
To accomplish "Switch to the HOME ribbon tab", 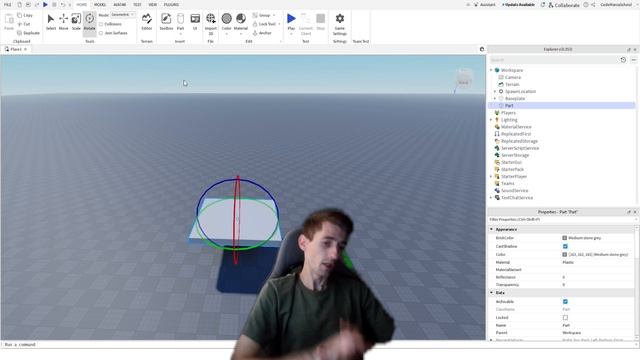I will [82, 4].
